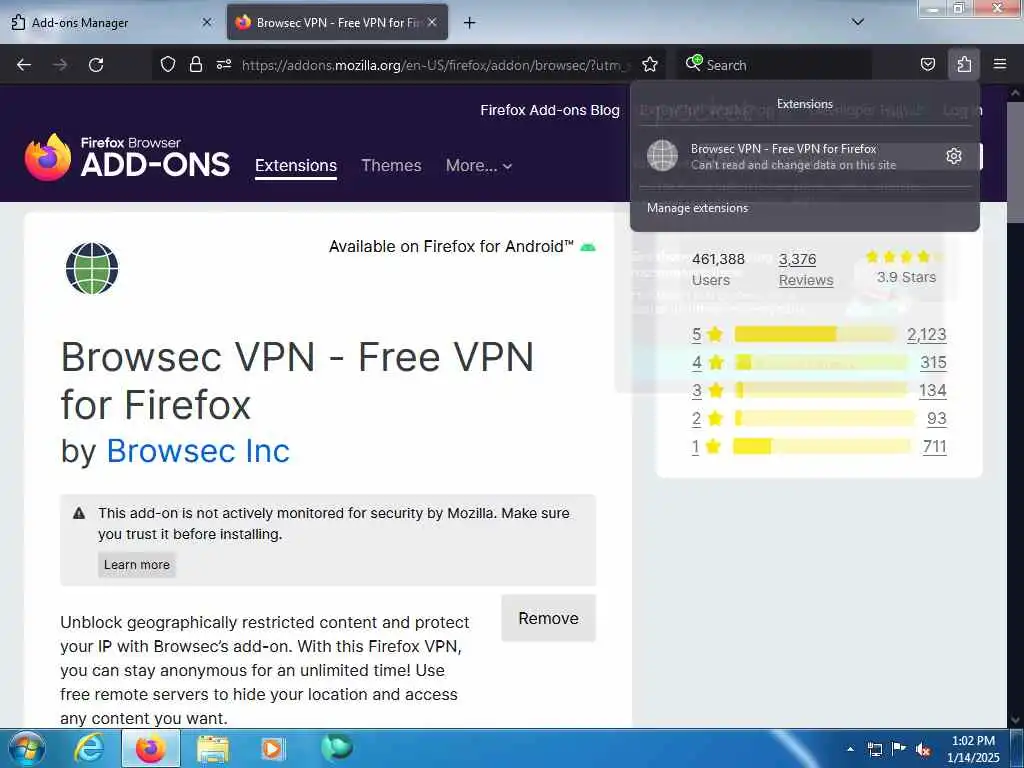
Task: Open Browsec extension settings gear
Action: pos(953,156)
